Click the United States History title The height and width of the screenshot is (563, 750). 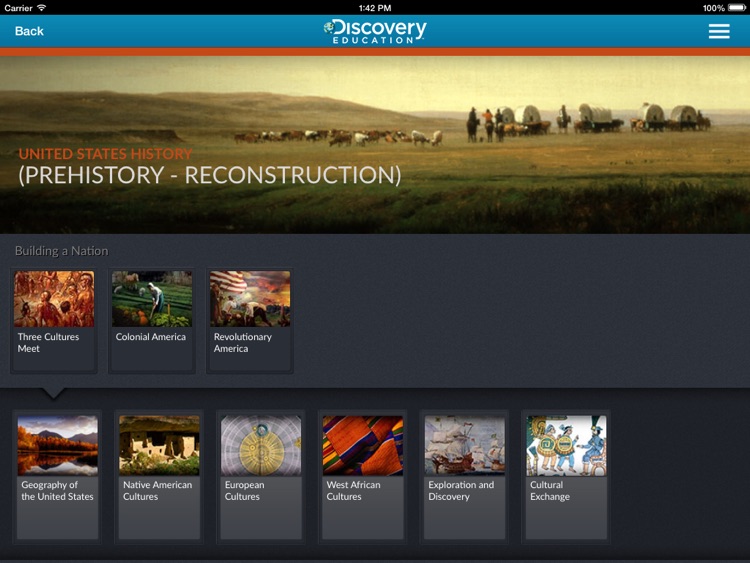pyautogui.click(x=105, y=154)
